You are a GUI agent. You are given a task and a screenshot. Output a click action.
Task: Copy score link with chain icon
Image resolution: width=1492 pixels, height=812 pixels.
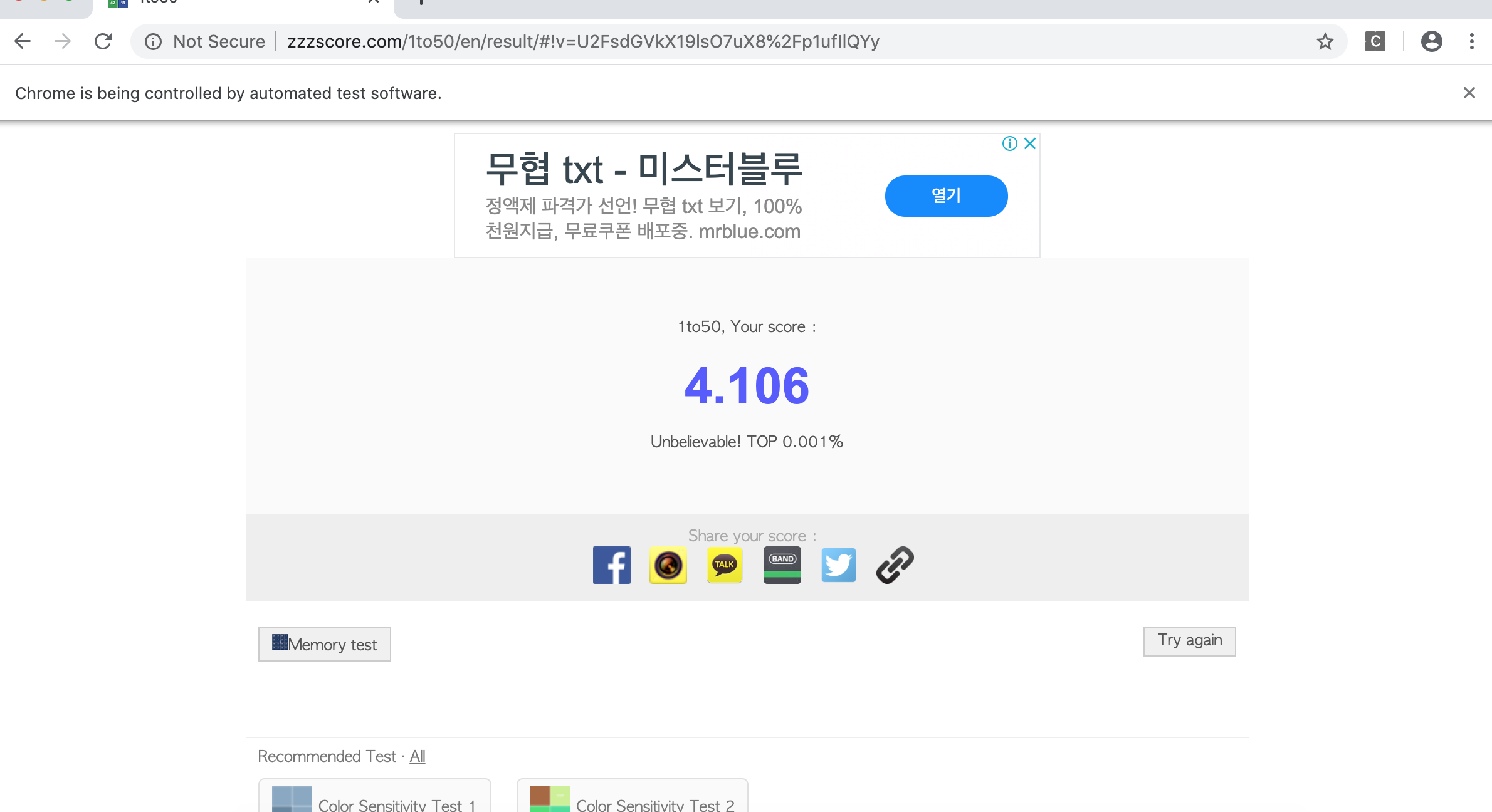tap(895, 565)
